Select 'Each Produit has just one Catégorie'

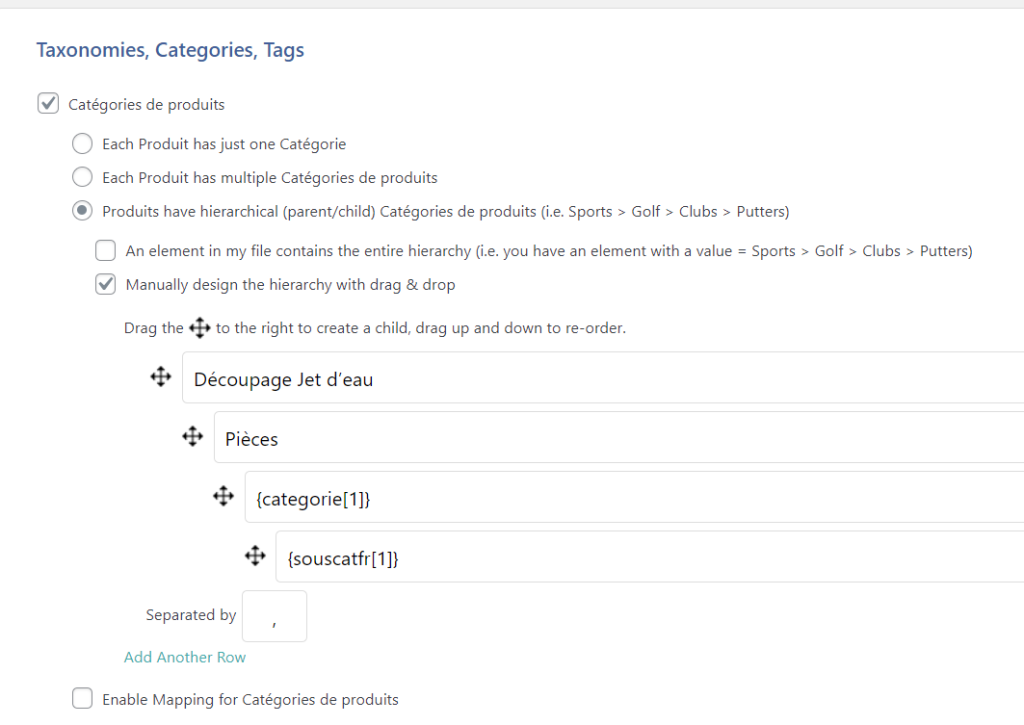[82, 144]
